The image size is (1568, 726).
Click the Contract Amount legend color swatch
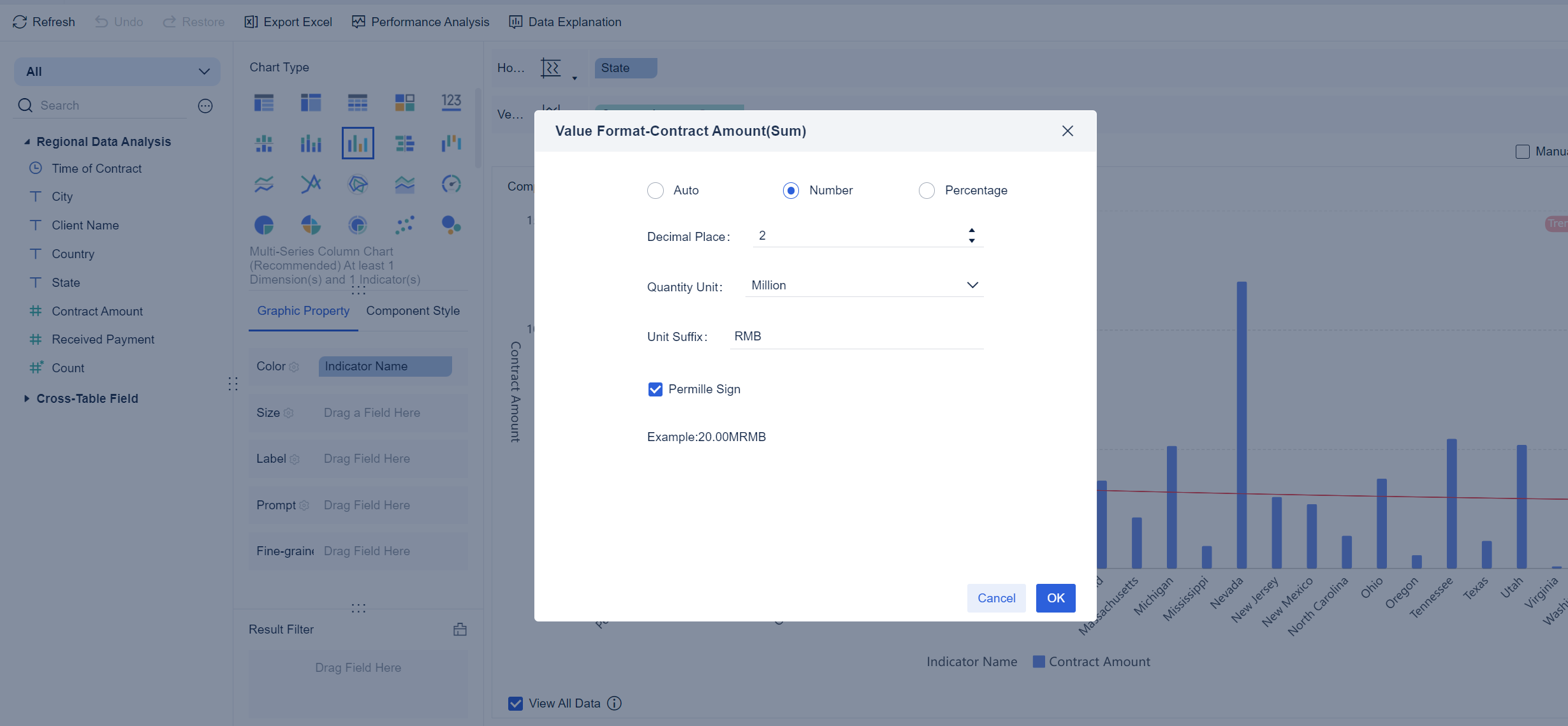[x=1039, y=662]
